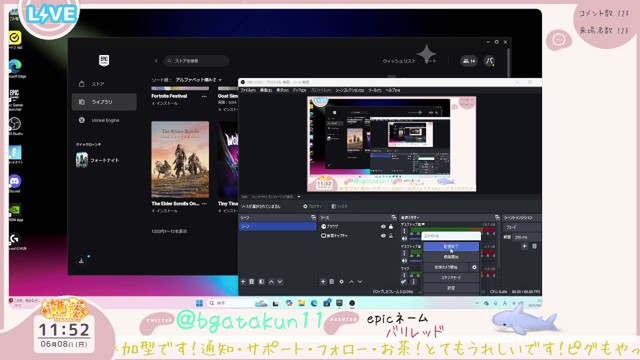Image resolution: width=640 pixels, height=360 pixels.
Task: Add transition with plus in Scene Transitions
Action: (524, 246)
